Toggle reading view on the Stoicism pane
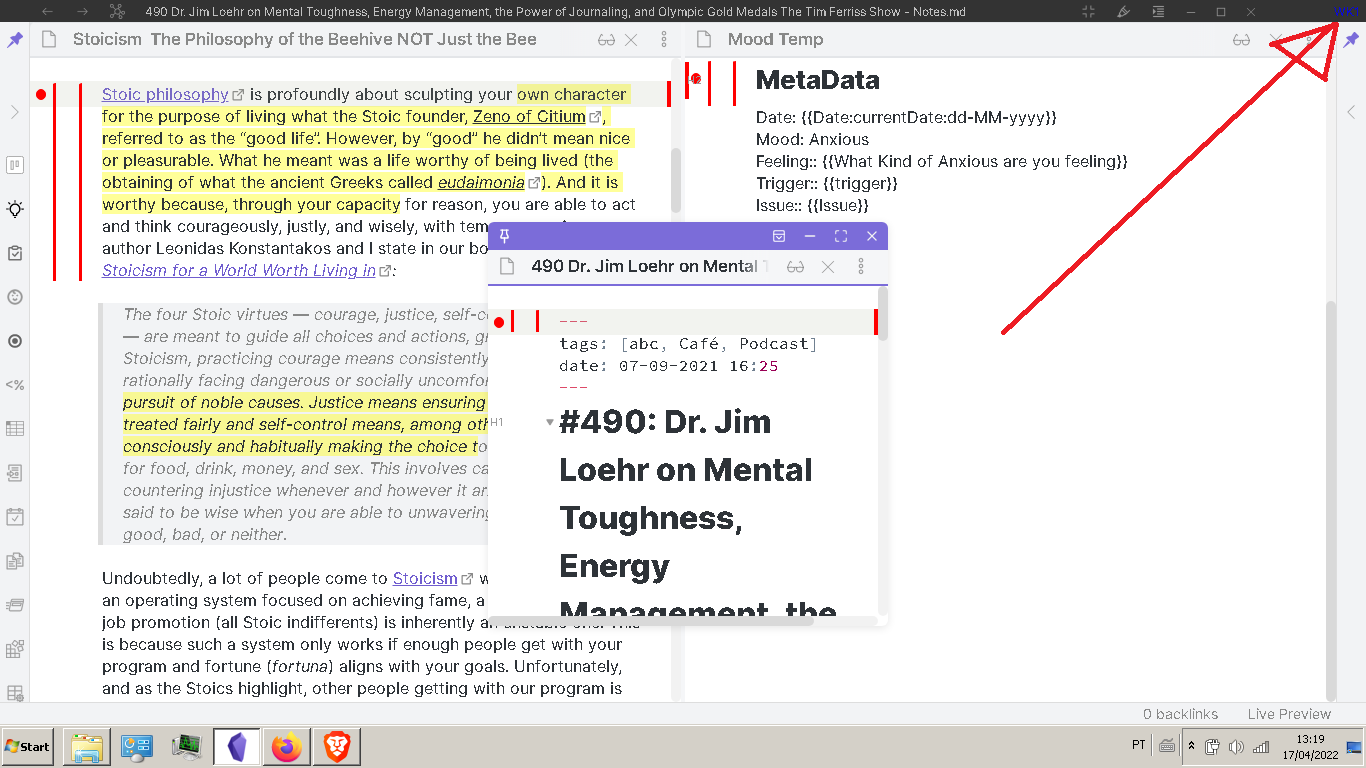 coord(606,39)
